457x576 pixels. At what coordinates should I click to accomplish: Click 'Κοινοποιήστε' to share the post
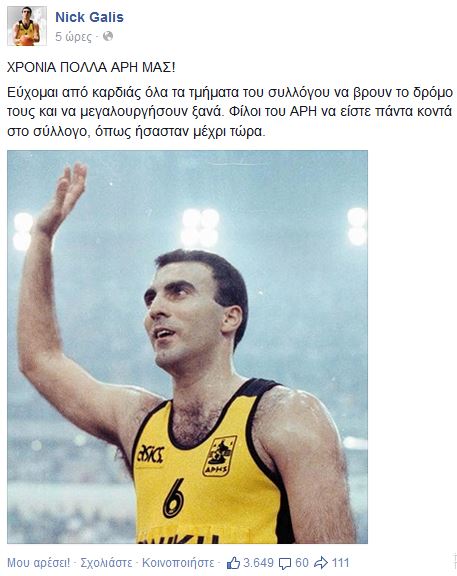(178, 562)
